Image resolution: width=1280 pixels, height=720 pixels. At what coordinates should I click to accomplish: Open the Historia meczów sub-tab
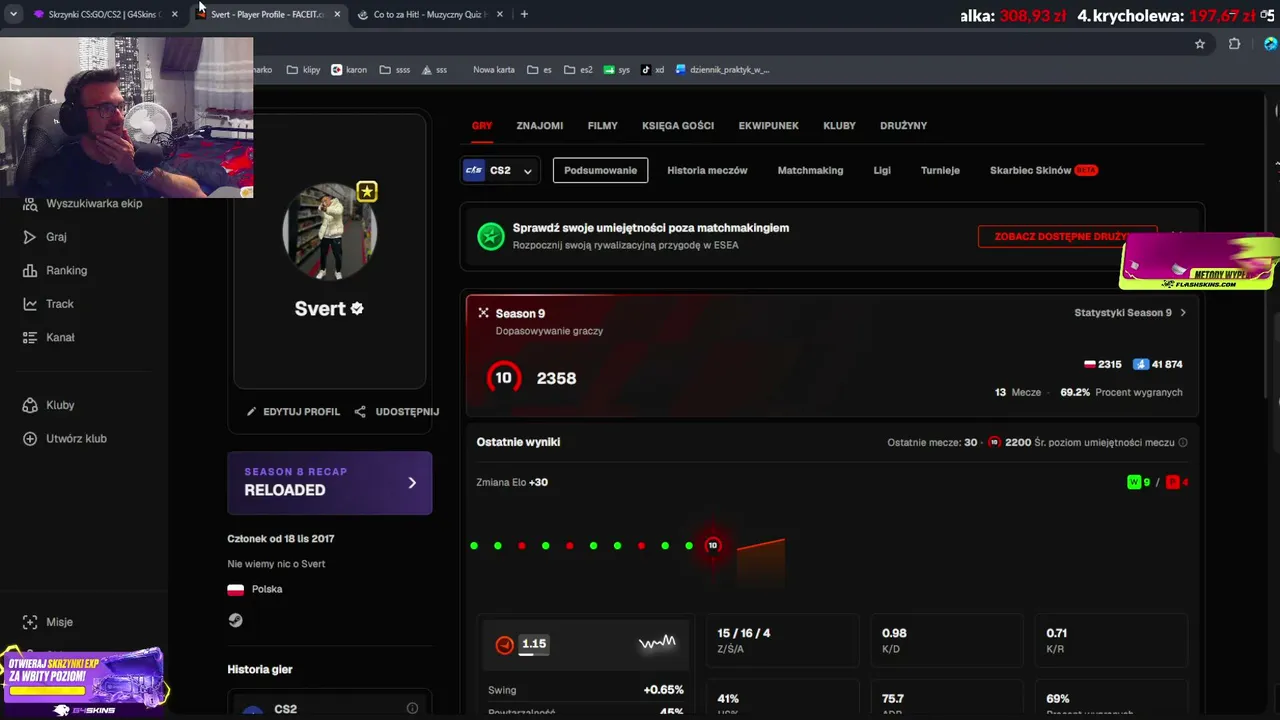[707, 171]
